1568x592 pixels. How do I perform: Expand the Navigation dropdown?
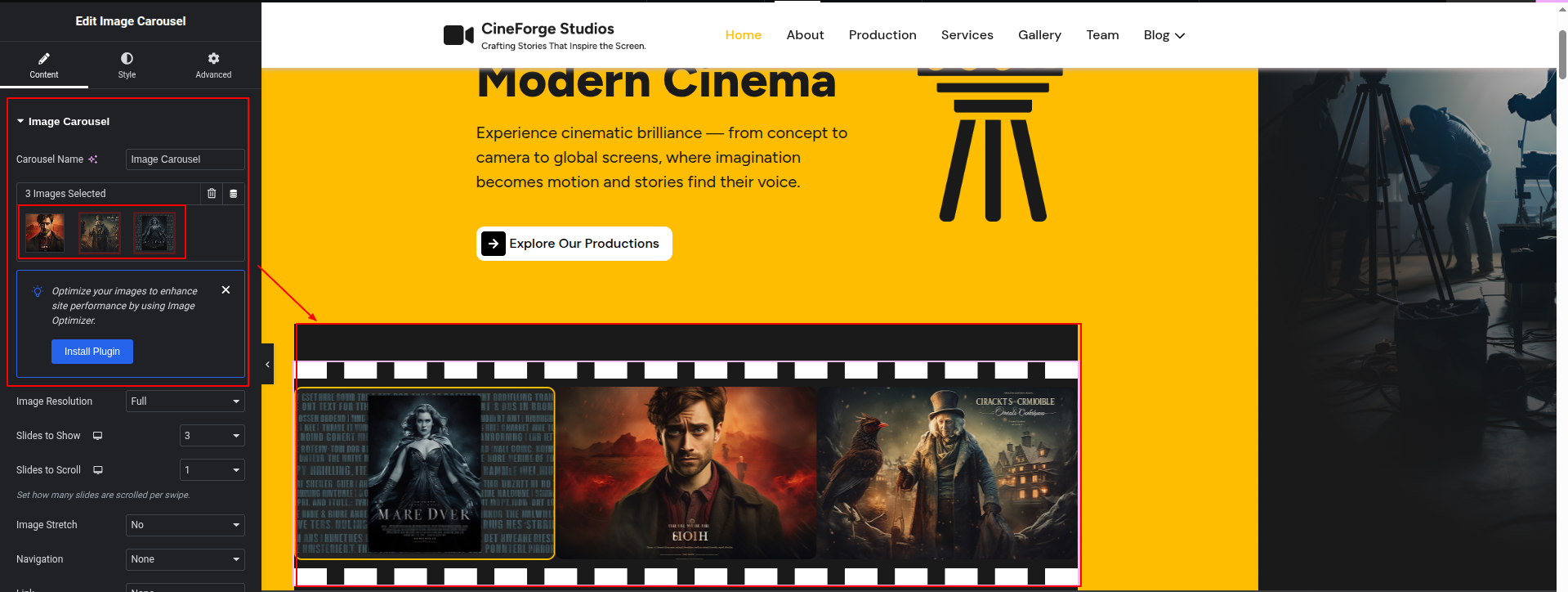185,559
